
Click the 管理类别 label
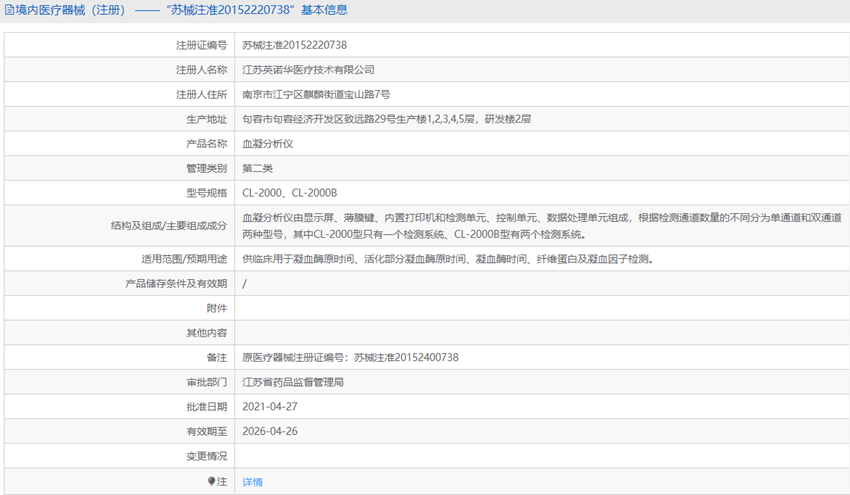(x=207, y=169)
